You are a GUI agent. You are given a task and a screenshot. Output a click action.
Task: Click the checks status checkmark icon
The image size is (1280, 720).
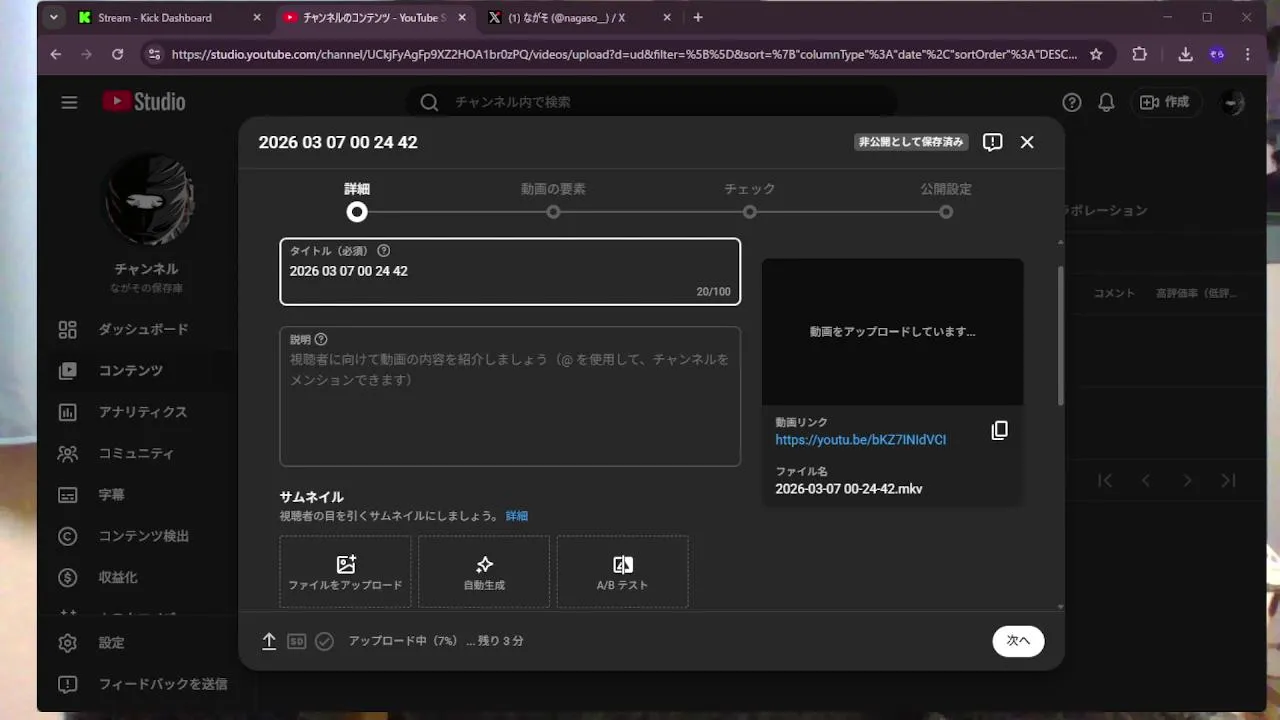click(324, 641)
